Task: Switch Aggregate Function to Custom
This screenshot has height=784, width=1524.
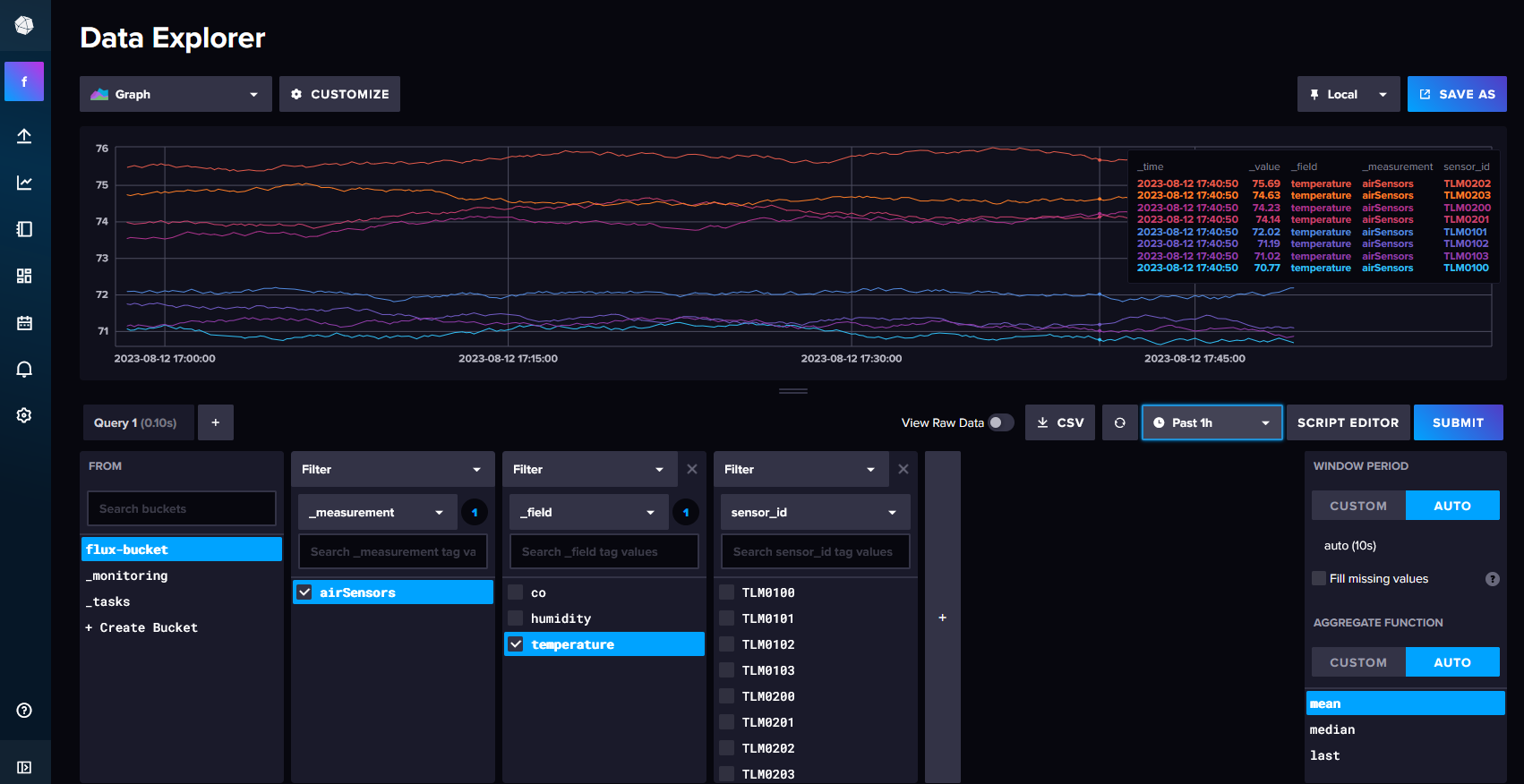Action: pos(1358,662)
